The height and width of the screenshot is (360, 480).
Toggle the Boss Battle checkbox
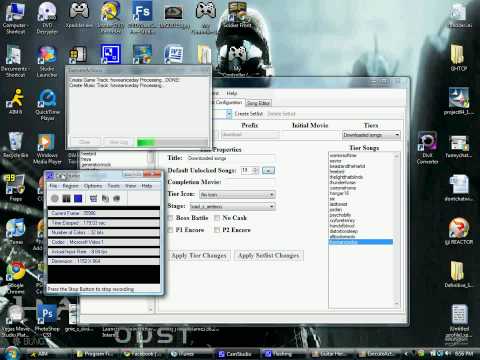(171, 218)
